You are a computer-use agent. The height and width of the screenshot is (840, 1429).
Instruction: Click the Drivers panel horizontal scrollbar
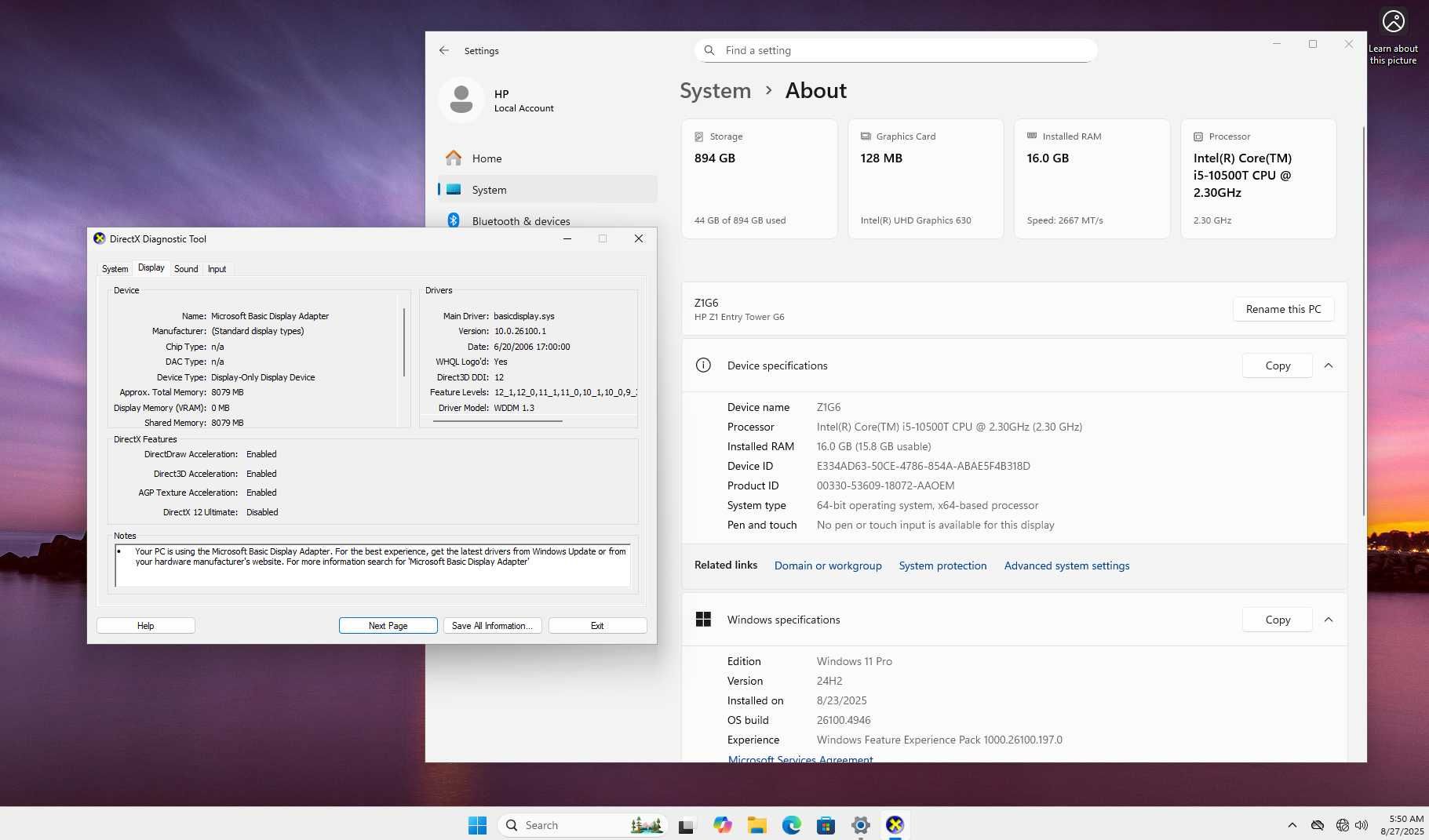click(x=498, y=421)
